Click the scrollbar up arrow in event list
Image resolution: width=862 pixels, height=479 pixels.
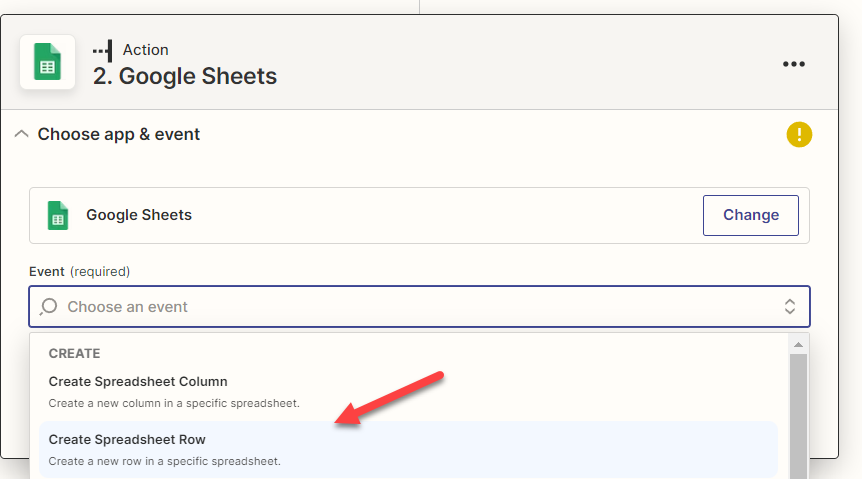click(798, 345)
